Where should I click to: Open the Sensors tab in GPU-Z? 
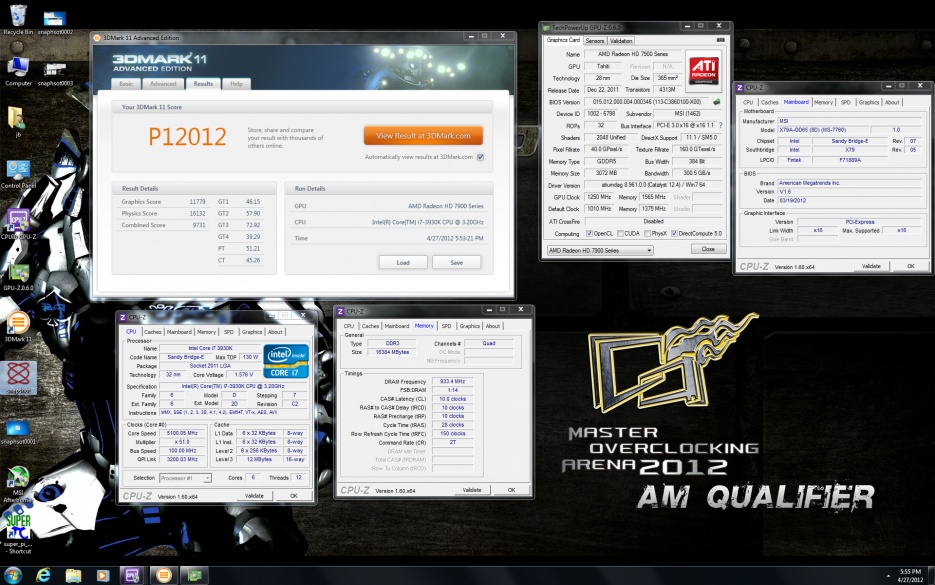594,40
